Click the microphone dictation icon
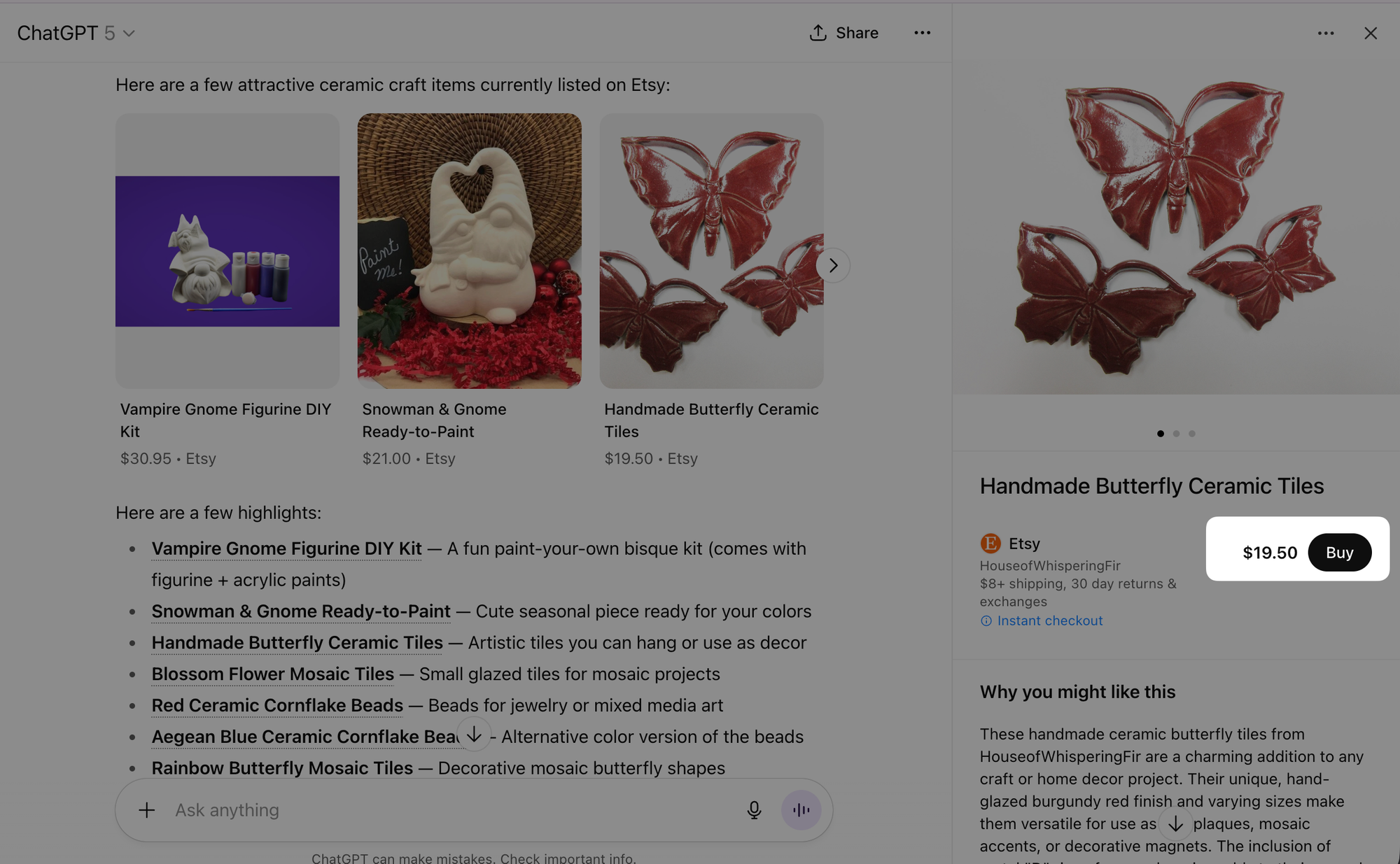 tap(754, 809)
